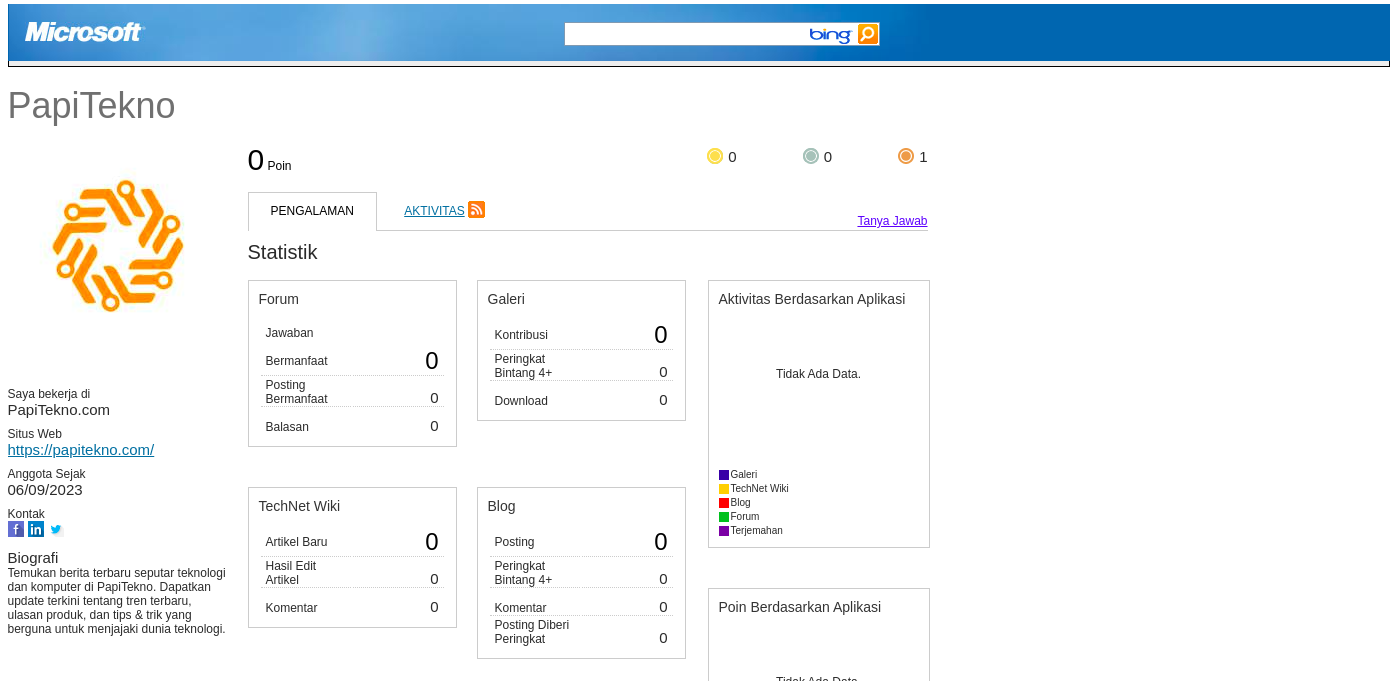Viewport: 1393px width, 681px height.
Task: Click the purple Terjemahan legend swatch
Action: pyautogui.click(x=724, y=531)
